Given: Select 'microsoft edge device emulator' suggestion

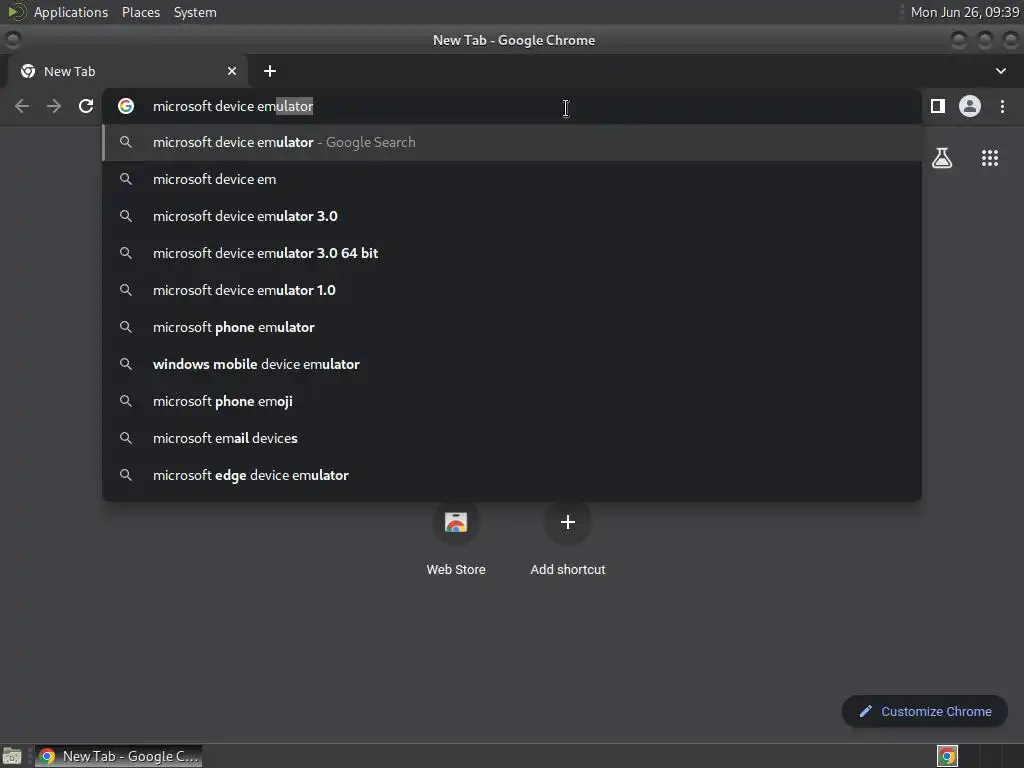Looking at the screenshot, I should tap(512, 475).
